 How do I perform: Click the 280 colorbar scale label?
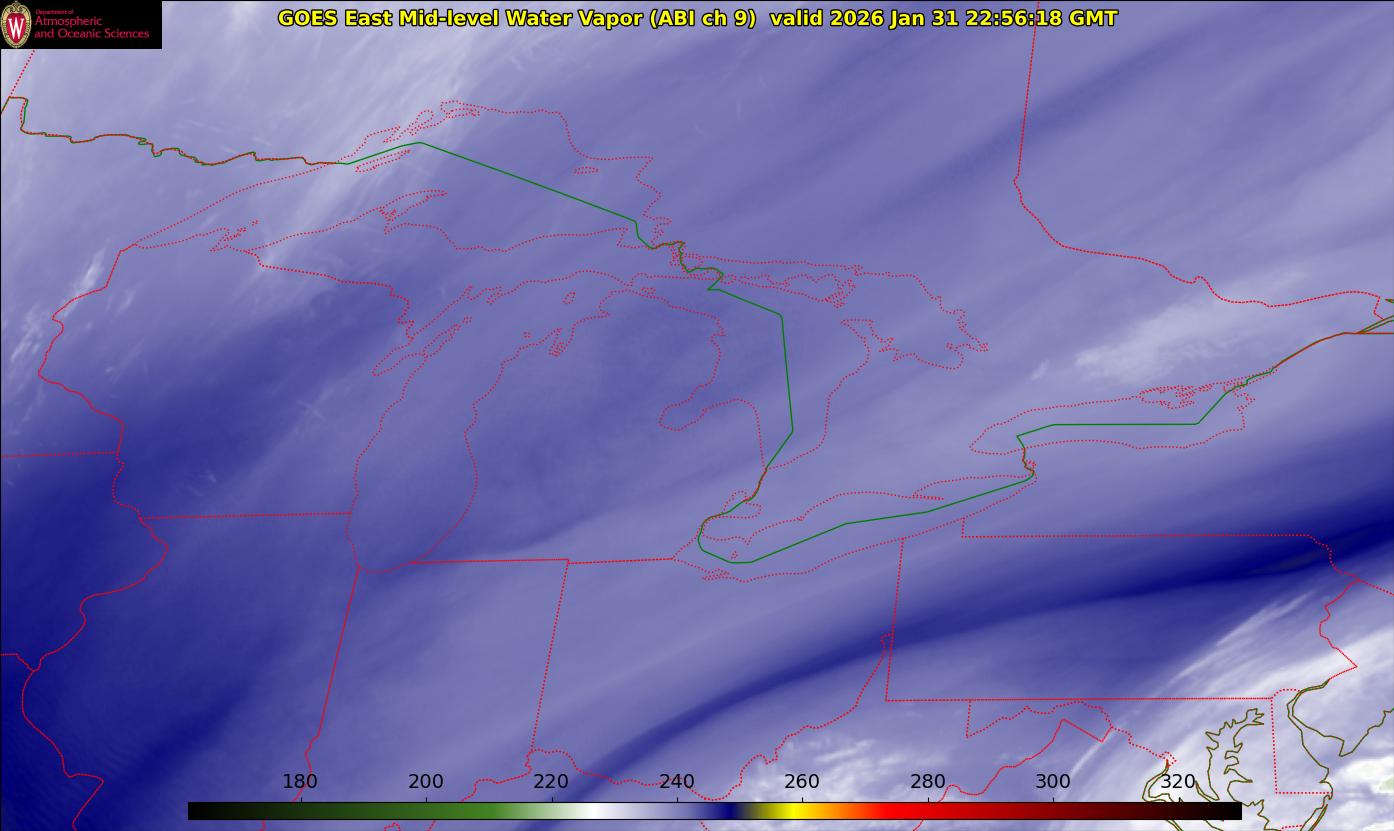click(x=928, y=782)
